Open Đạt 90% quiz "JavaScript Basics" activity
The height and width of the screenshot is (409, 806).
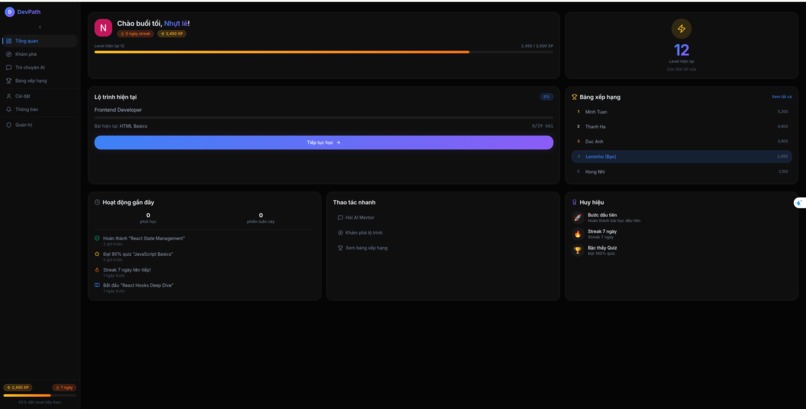(x=138, y=254)
